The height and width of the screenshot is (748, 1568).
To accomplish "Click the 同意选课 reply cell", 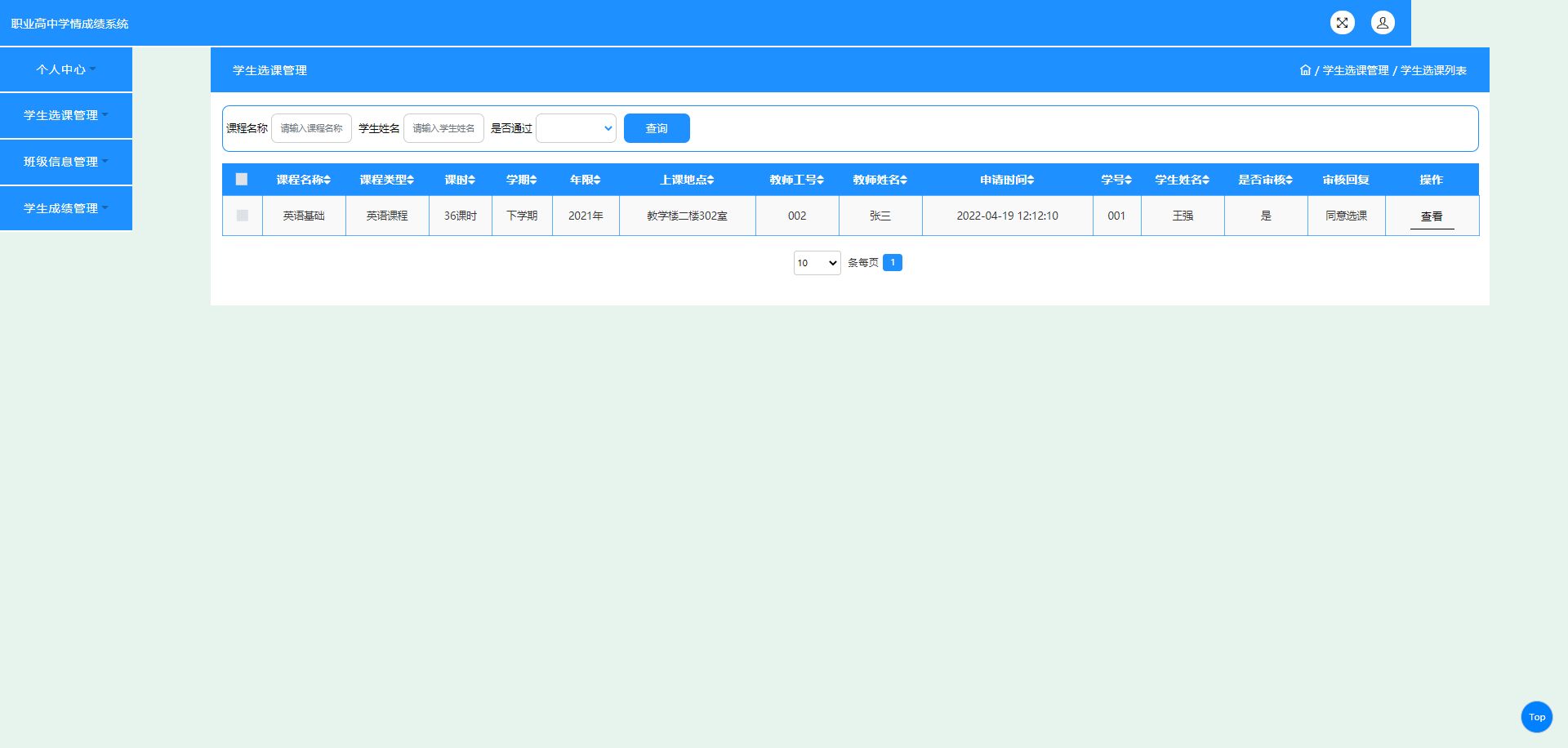I will click(x=1346, y=216).
